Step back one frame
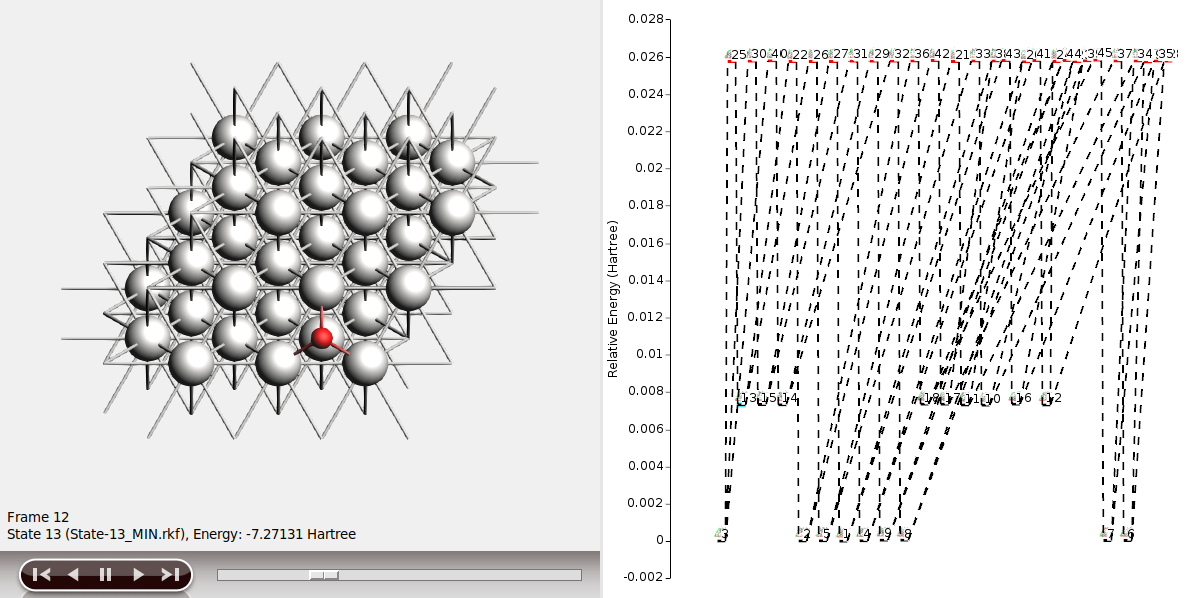This screenshot has width=1198, height=598. (x=72, y=574)
